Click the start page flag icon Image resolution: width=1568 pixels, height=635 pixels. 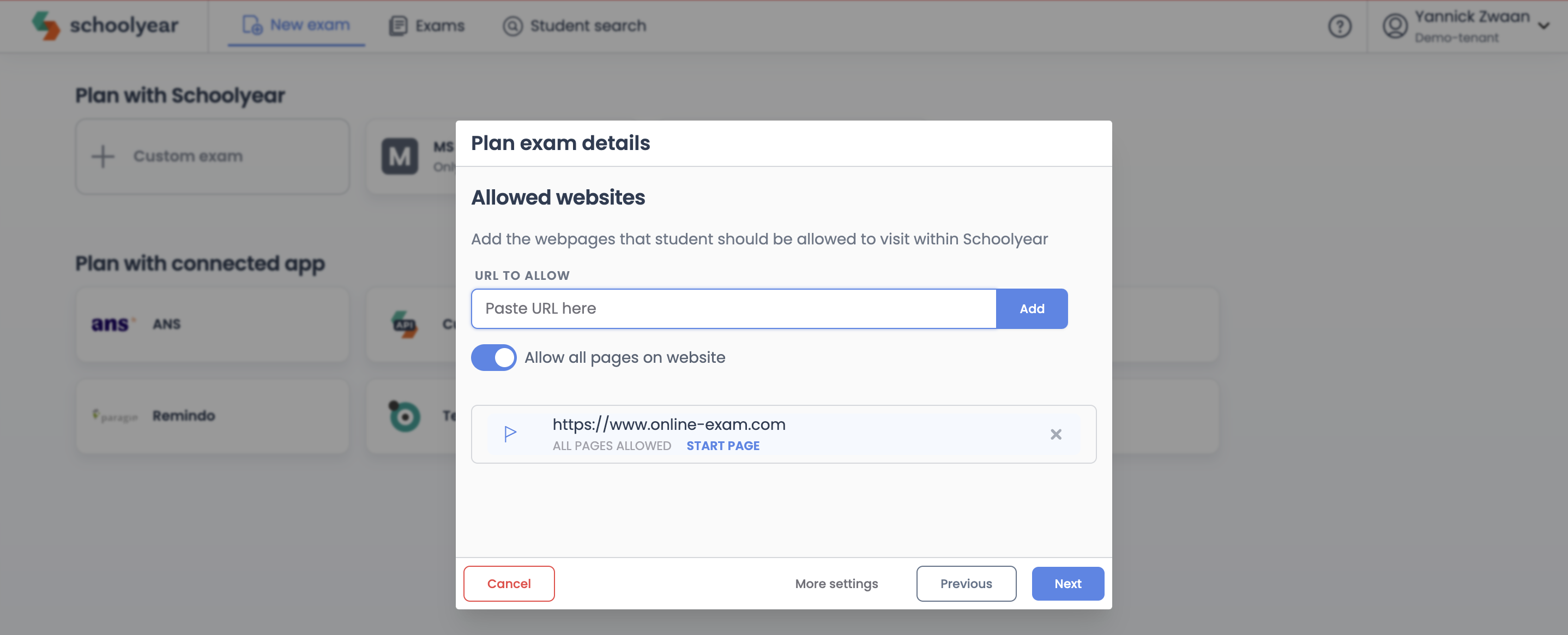click(510, 434)
